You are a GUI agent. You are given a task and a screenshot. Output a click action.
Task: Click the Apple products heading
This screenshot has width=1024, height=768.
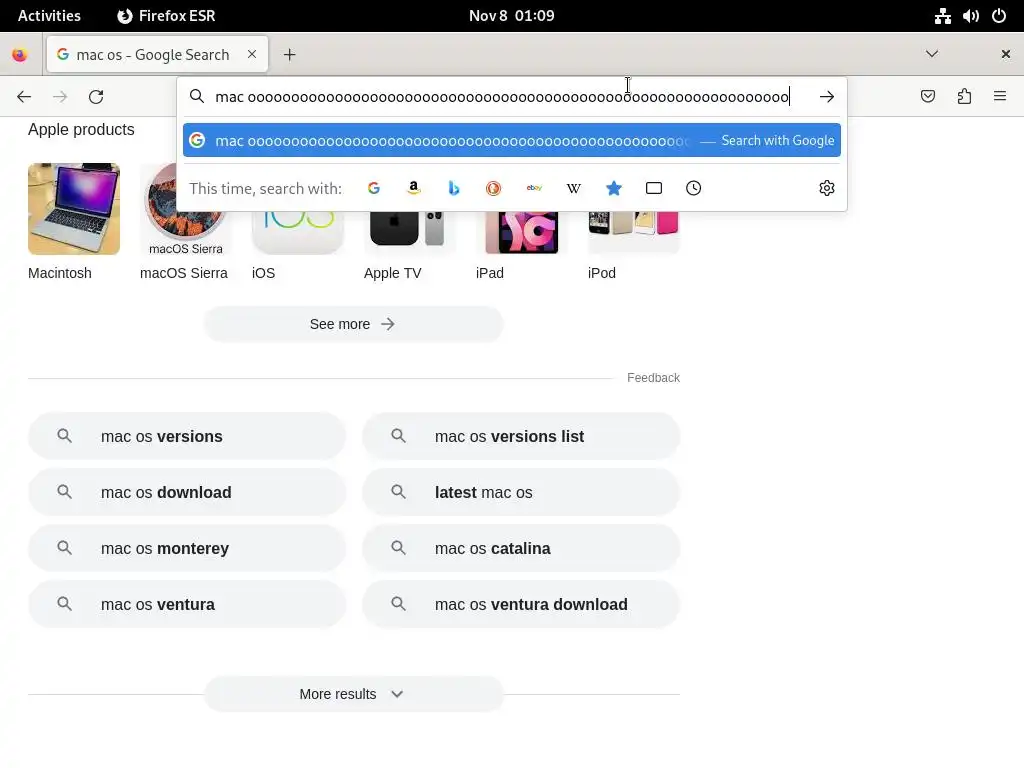pyautogui.click(x=81, y=129)
